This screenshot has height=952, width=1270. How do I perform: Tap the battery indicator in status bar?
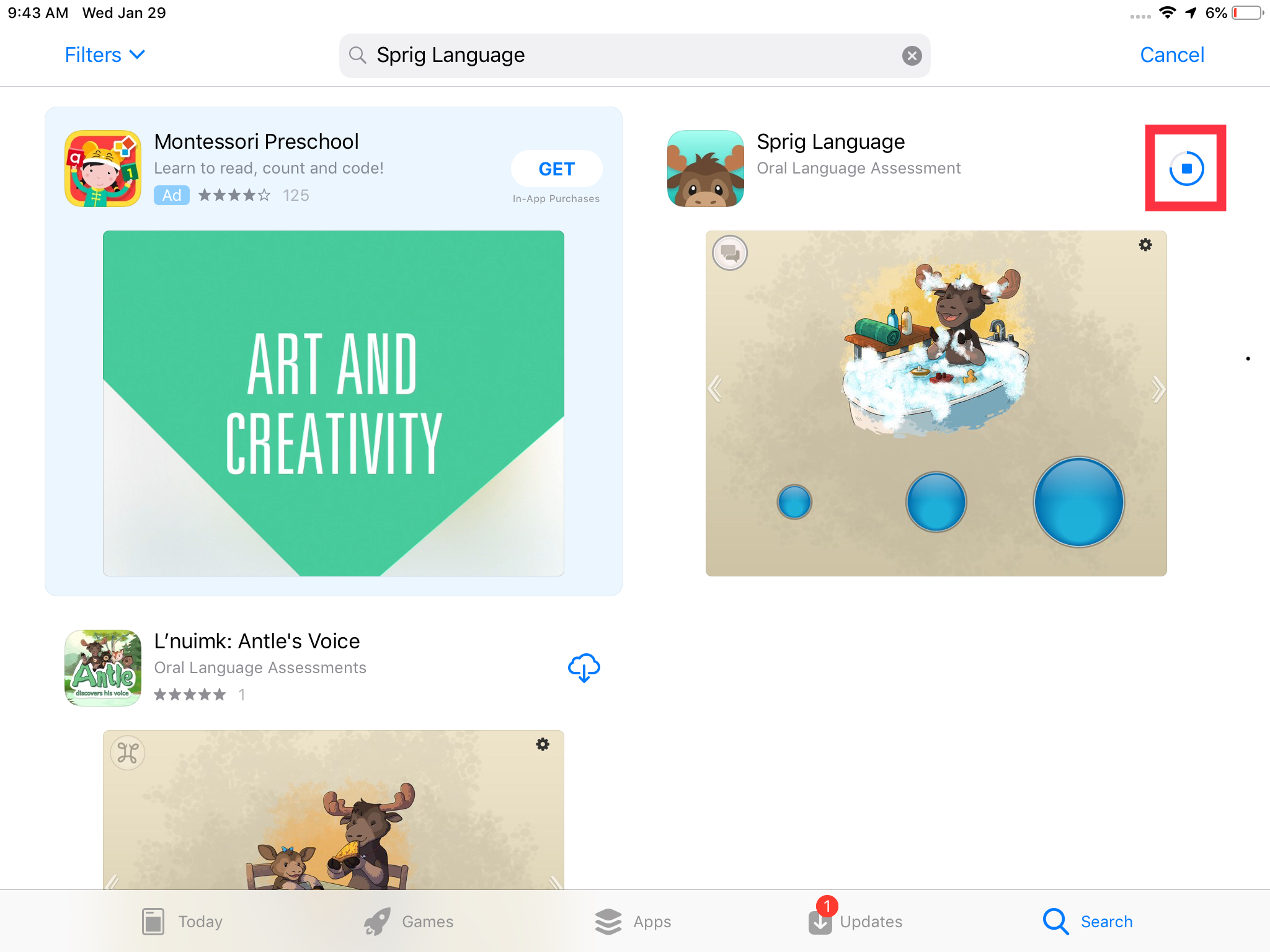point(1247,12)
